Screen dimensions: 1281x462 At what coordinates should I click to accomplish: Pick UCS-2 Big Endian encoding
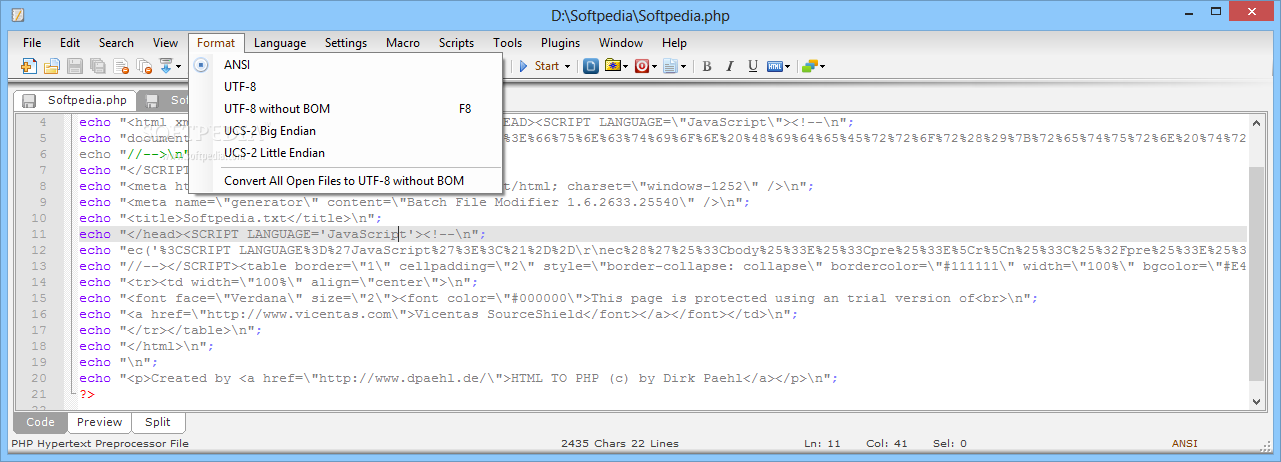pos(345,131)
